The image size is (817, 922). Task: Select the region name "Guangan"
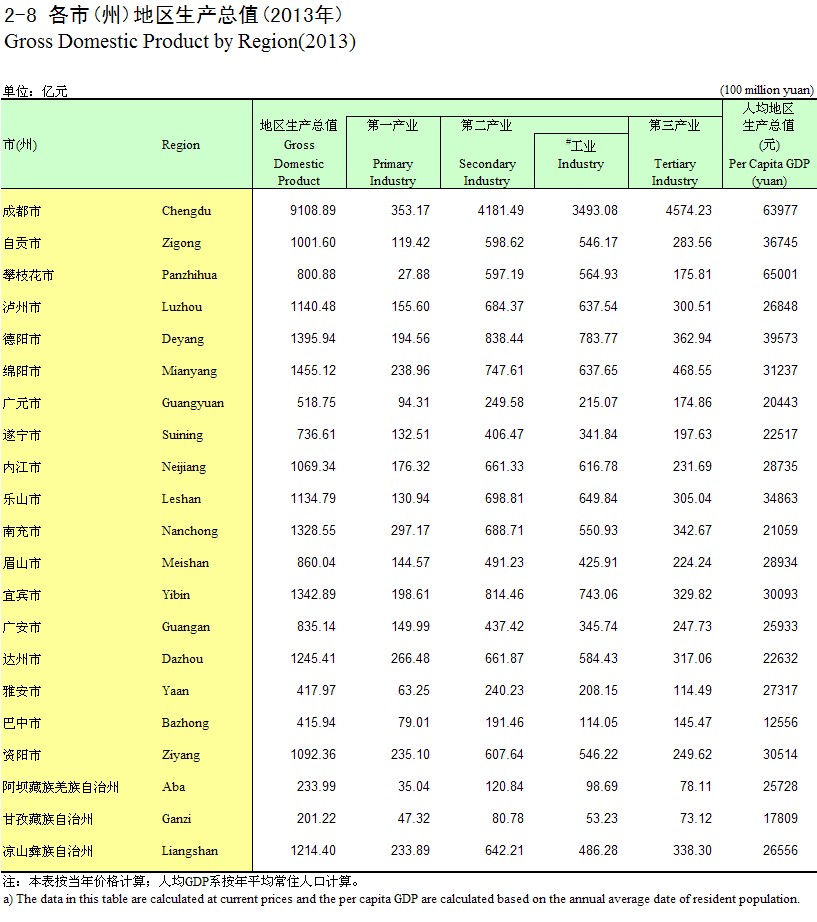coord(186,627)
